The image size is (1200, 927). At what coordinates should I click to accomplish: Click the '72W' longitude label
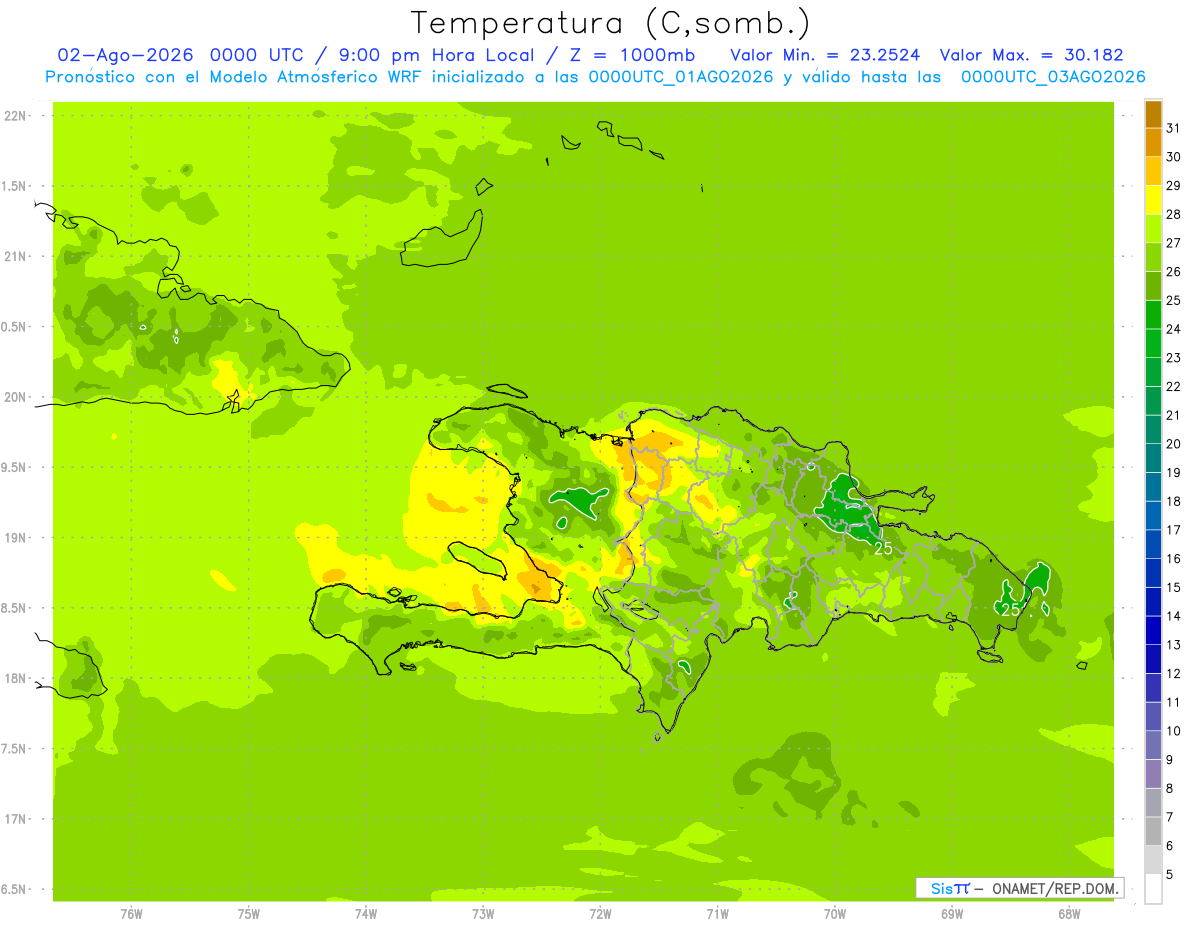pos(600,913)
